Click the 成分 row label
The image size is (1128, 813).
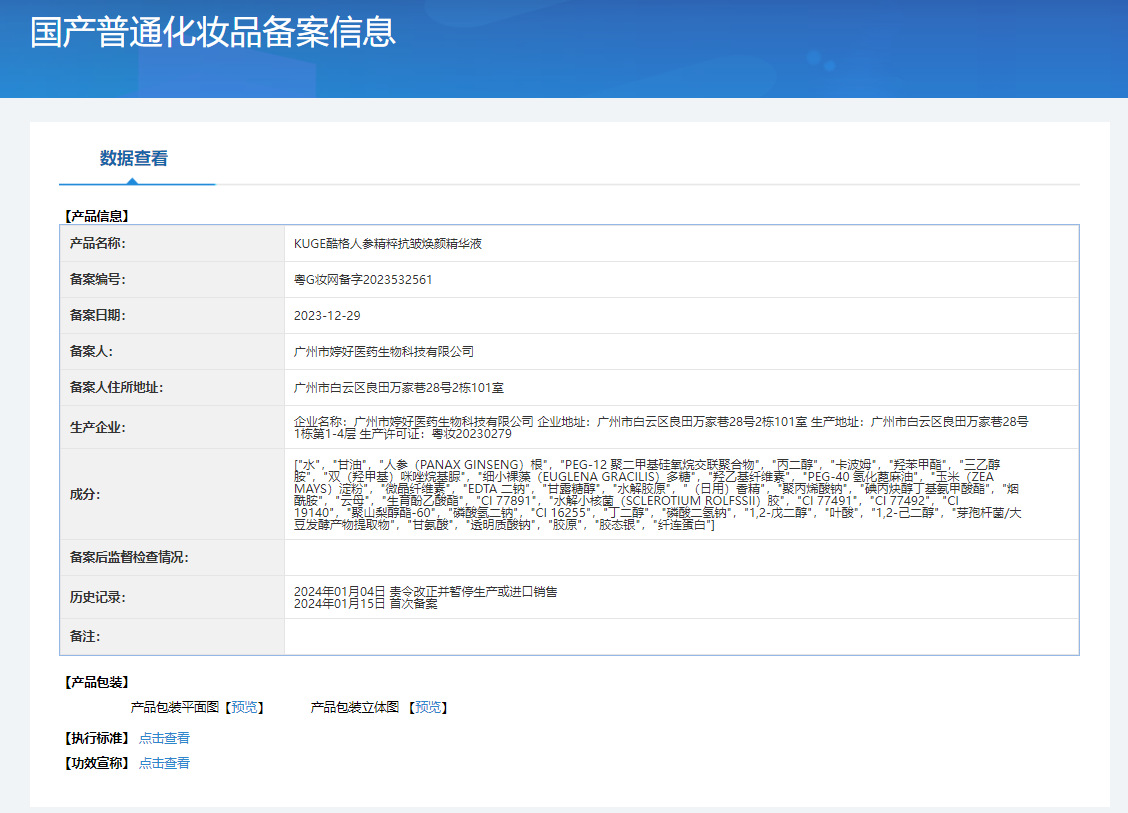pyautogui.click(x=85, y=494)
